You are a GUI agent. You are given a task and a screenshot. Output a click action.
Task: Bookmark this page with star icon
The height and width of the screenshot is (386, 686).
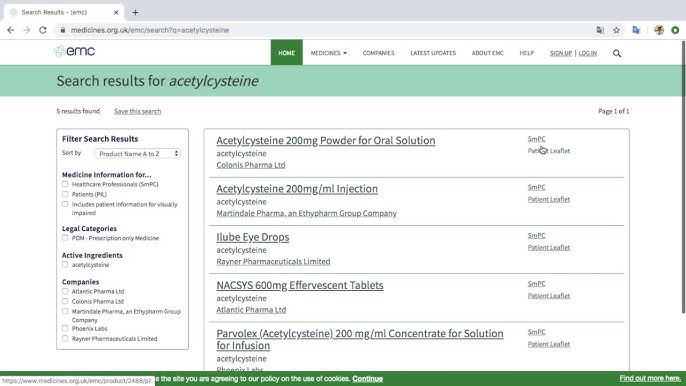pyautogui.click(x=616, y=30)
